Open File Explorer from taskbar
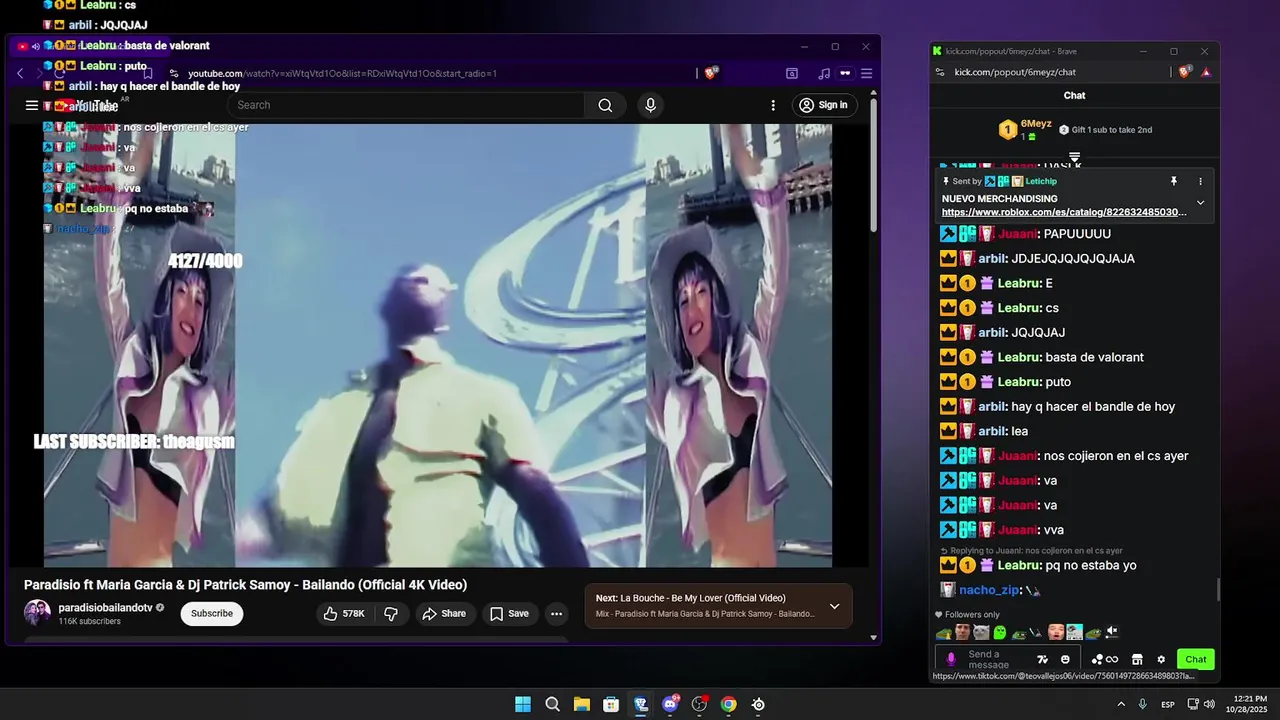Image resolution: width=1280 pixels, height=720 pixels. 582,704
